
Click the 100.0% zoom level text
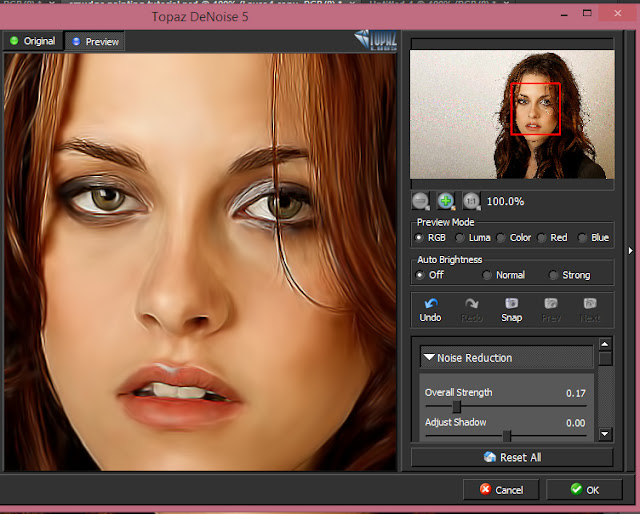(x=505, y=201)
